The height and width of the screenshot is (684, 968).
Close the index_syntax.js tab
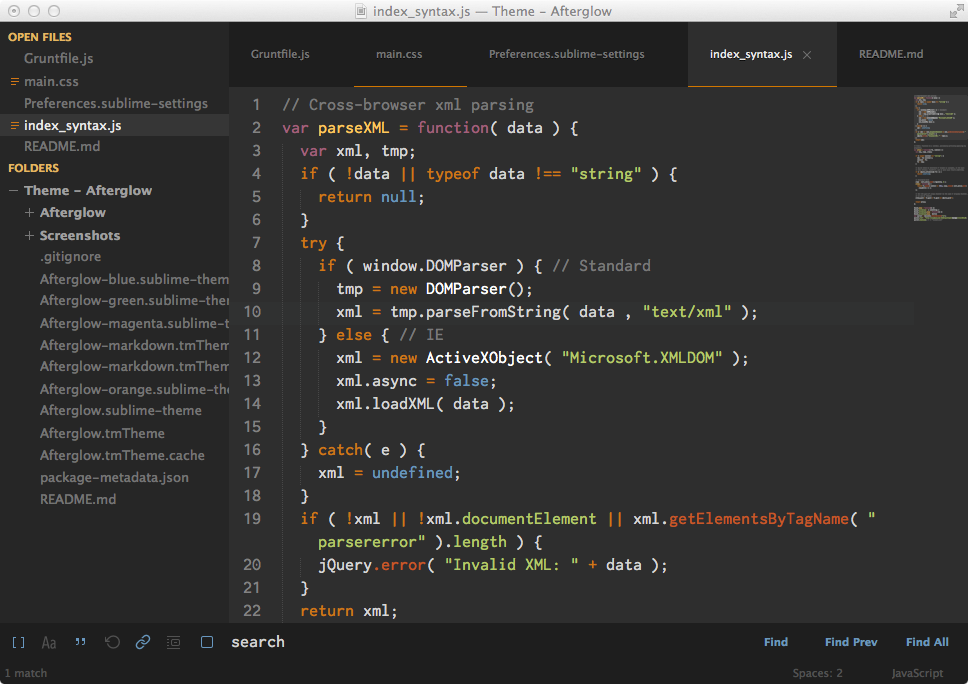(807, 55)
